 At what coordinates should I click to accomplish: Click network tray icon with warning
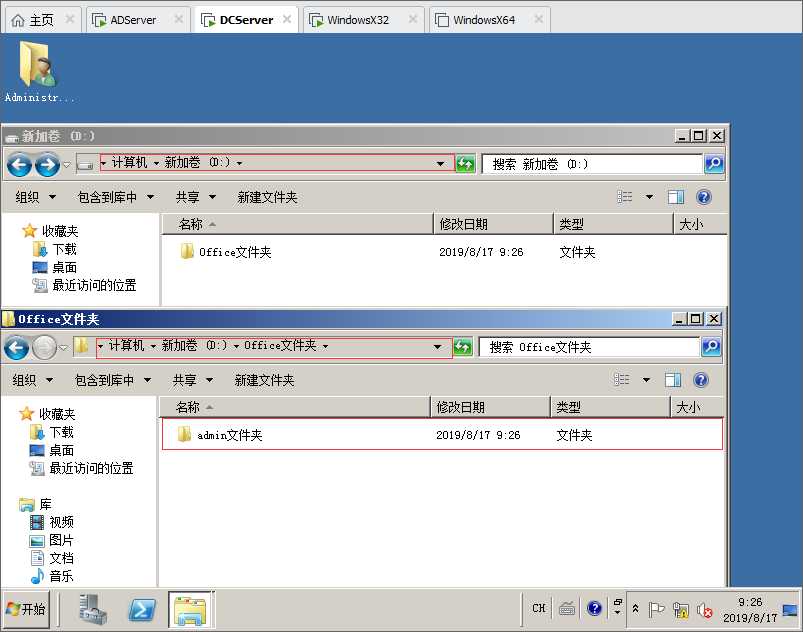coord(681,609)
